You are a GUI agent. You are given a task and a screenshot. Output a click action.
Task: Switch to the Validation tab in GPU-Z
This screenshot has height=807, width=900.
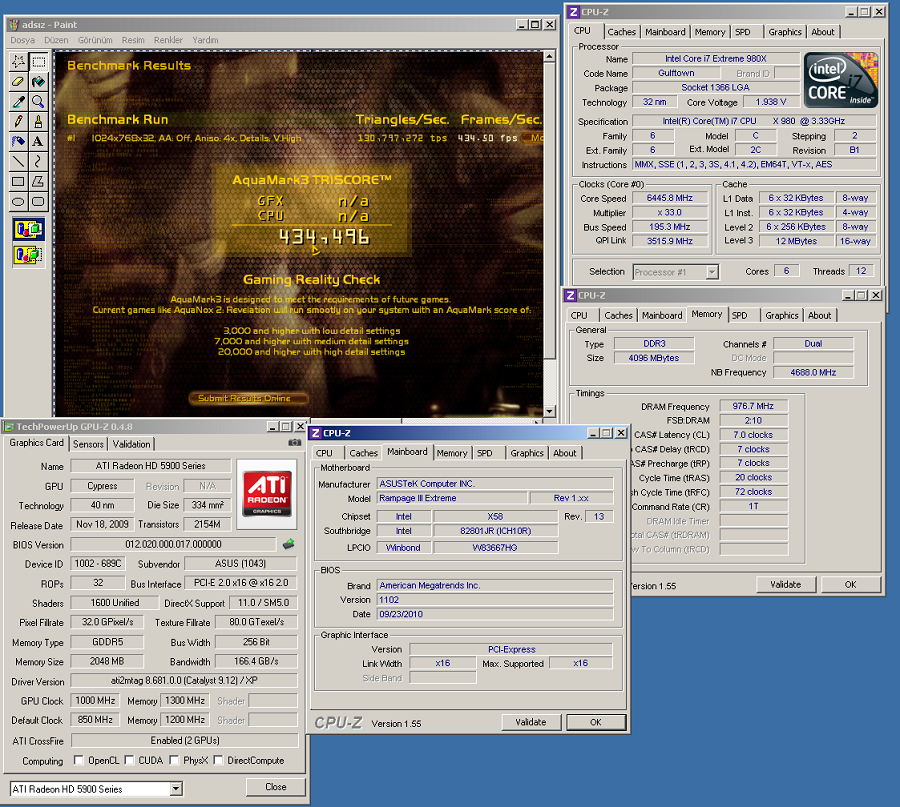131,444
